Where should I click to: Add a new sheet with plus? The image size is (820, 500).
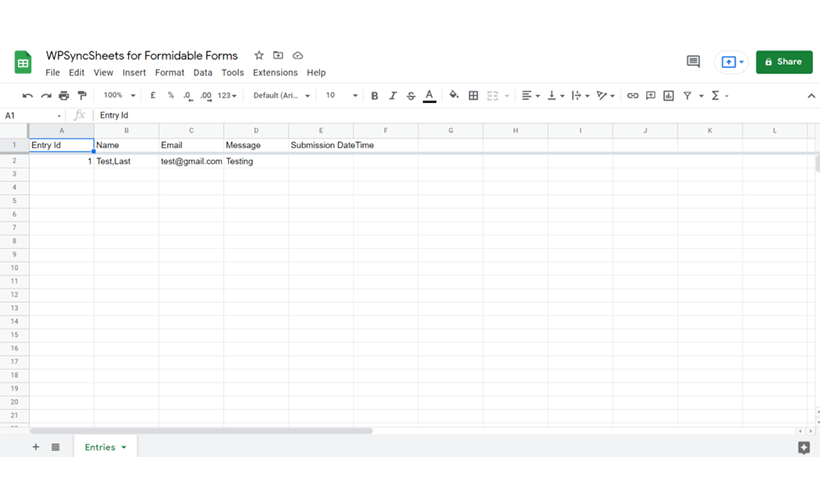(x=36, y=447)
